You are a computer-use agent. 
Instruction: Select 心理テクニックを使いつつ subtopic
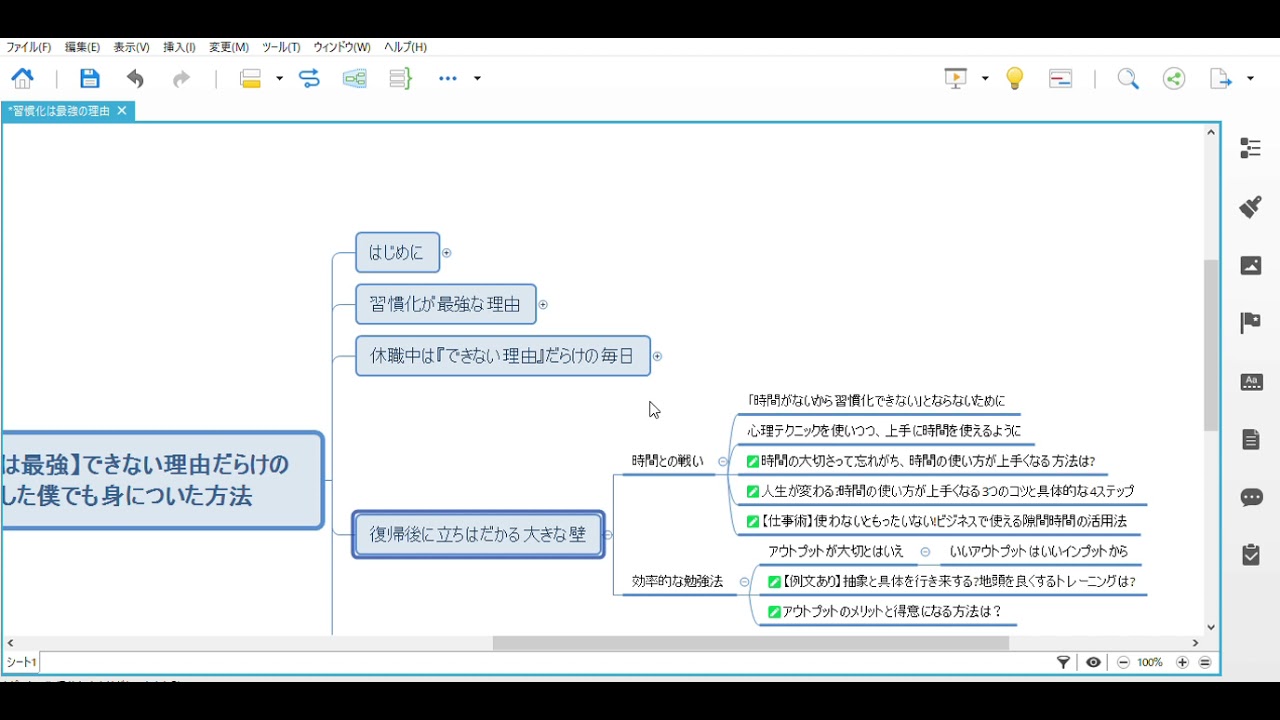pyautogui.click(x=884, y=431)
